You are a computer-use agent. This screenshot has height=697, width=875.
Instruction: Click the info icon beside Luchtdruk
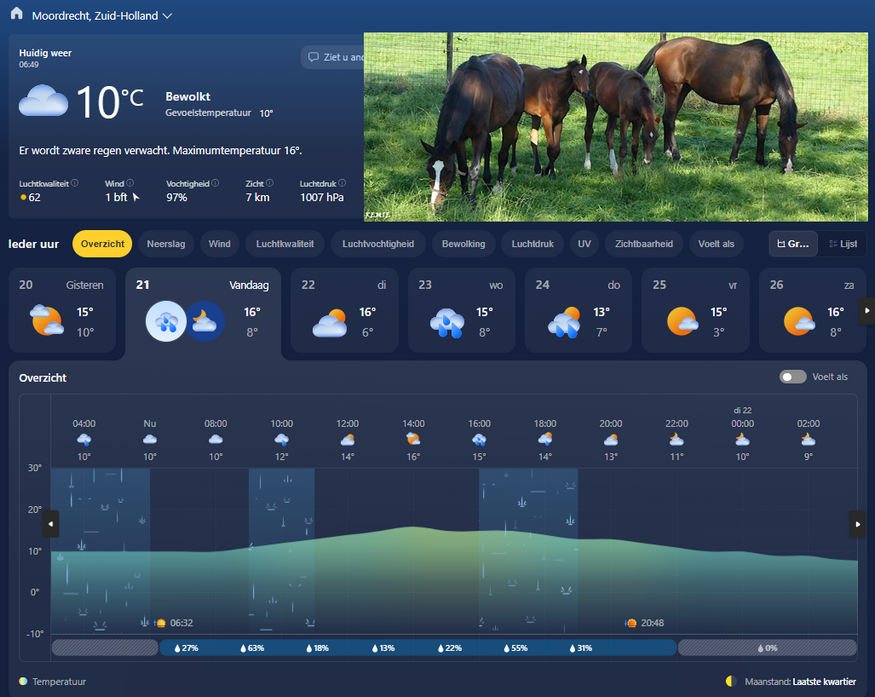(x=342, y=183)
